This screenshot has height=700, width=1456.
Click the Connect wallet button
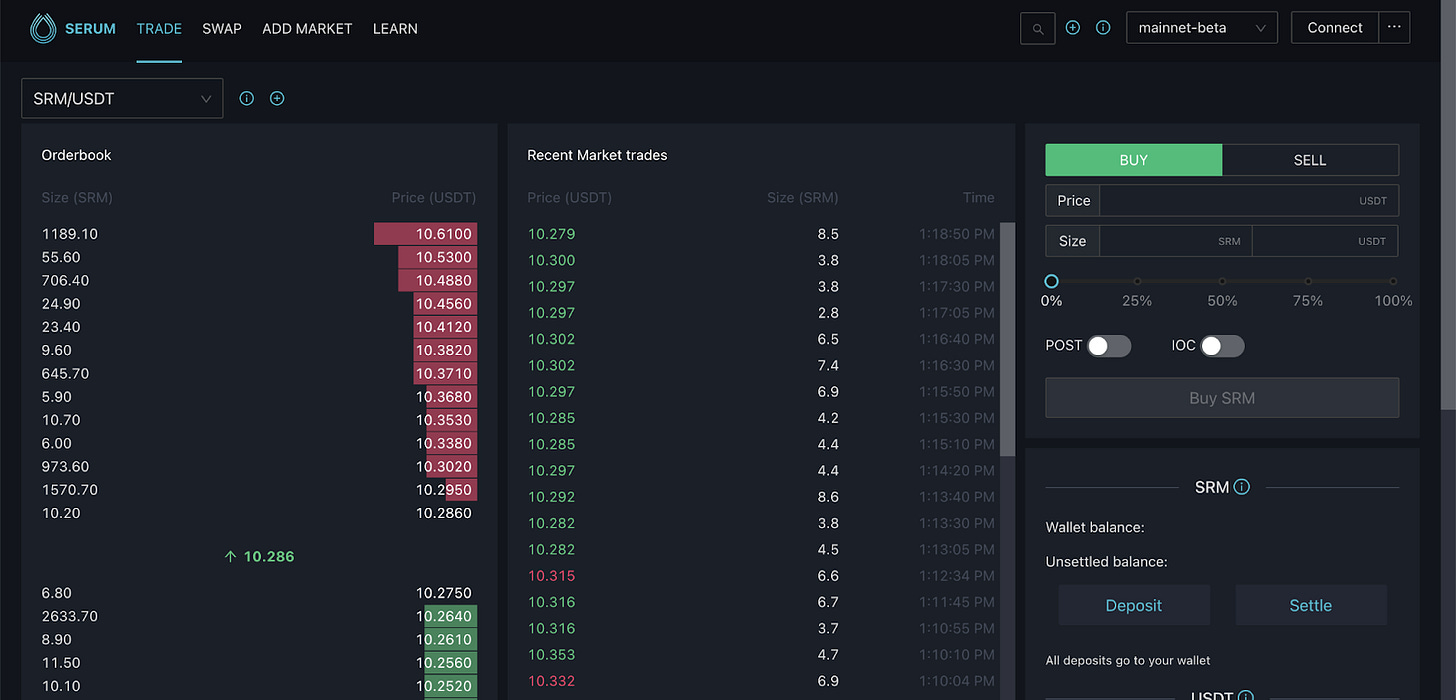pyautogui.click(x=1335, y=28)
